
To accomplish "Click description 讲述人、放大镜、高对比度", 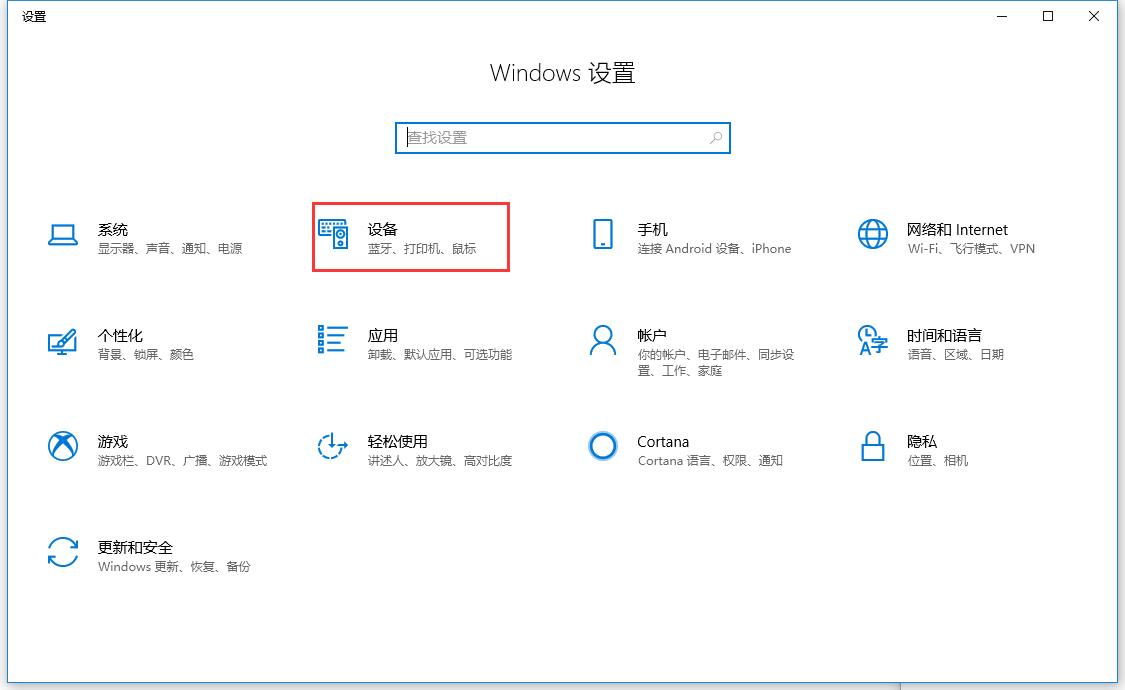I will point(440,461).
